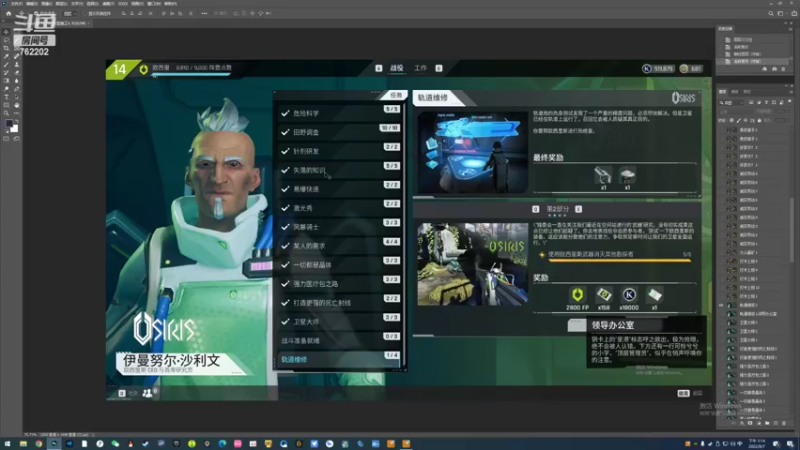This screenshot has width=800, height=450.
Task: Open the Edit Toolbar three-dots icon
Action: pyautogui.click(x=16, y=113)
